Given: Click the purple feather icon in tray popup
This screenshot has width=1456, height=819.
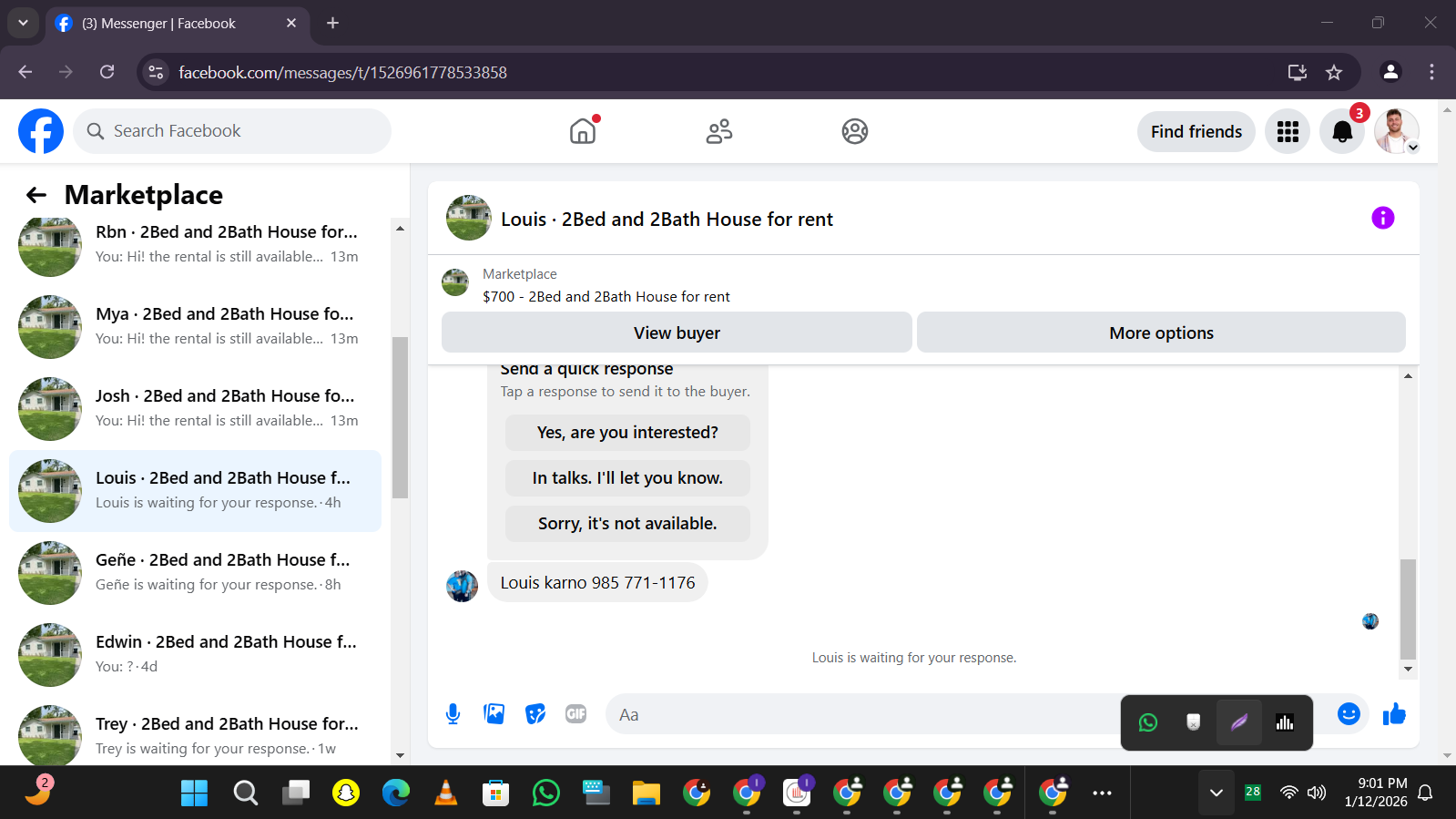Looking at the screenshot, I should 1239,722.
